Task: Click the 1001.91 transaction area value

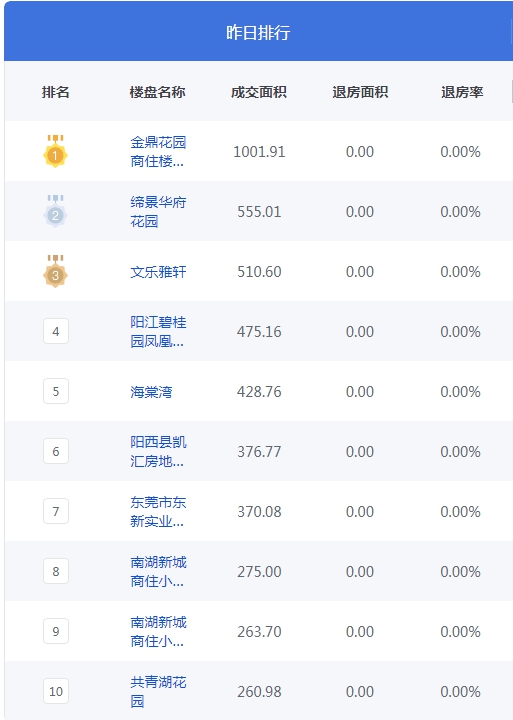Action: pyautogui.click(x=259, y=152)
